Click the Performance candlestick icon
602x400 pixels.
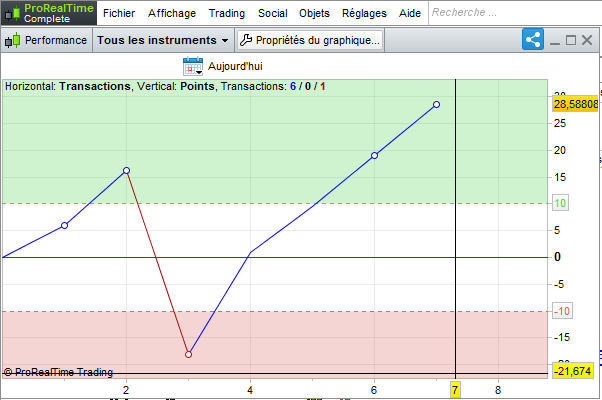12,40
